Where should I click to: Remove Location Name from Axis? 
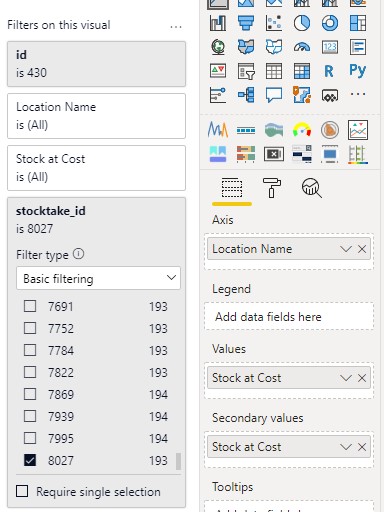[362, 249]
